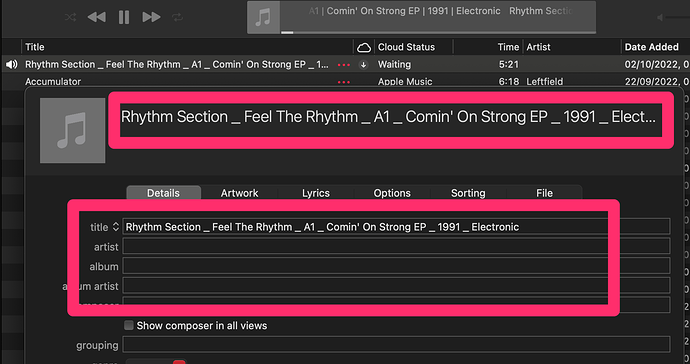Click into the album text field
This screenshot has height=364, width=690.
[396, 266]
